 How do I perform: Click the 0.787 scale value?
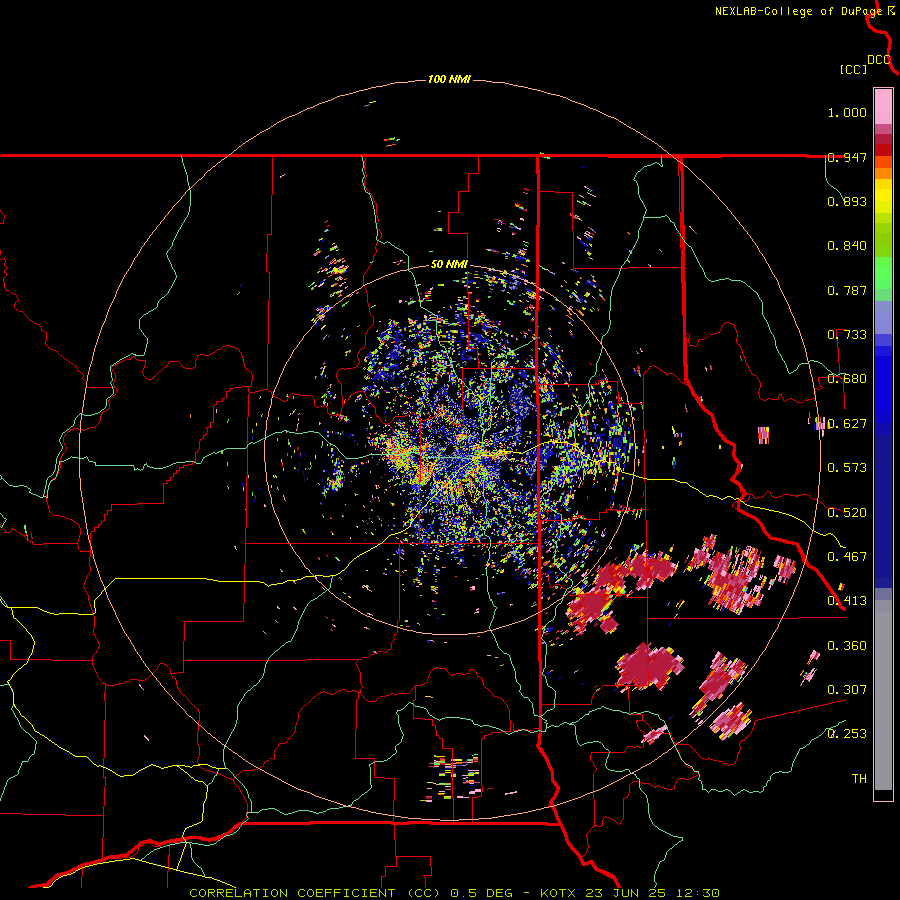(x=847, y=290)
